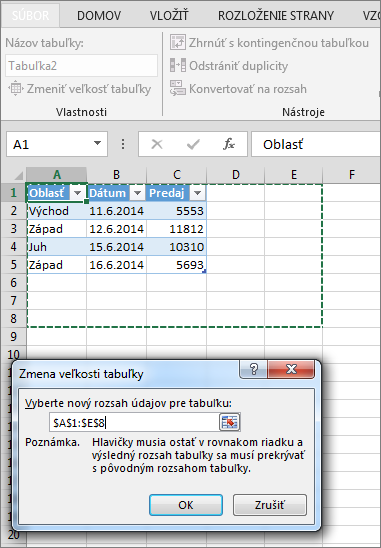The image size is (381, 548).
Task: Click the formula bar options dots
Action: (x=123, y=144)
